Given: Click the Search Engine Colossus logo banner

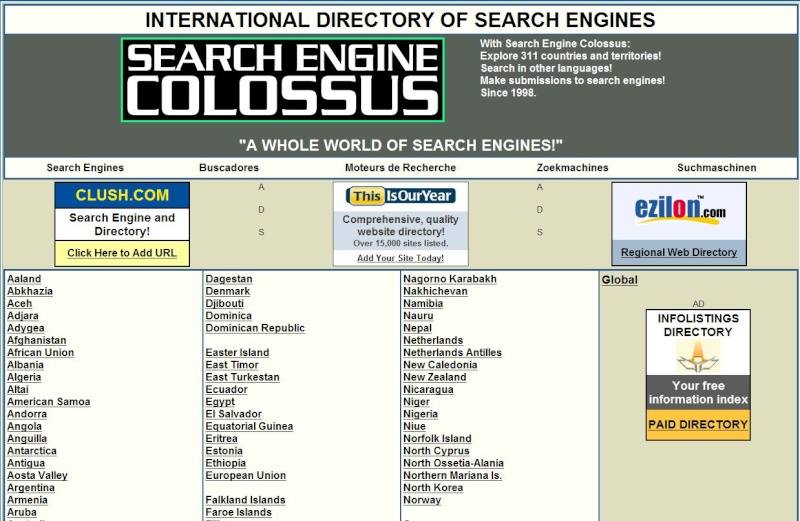Looking at the screenshot, I should [x=283, y=80].
